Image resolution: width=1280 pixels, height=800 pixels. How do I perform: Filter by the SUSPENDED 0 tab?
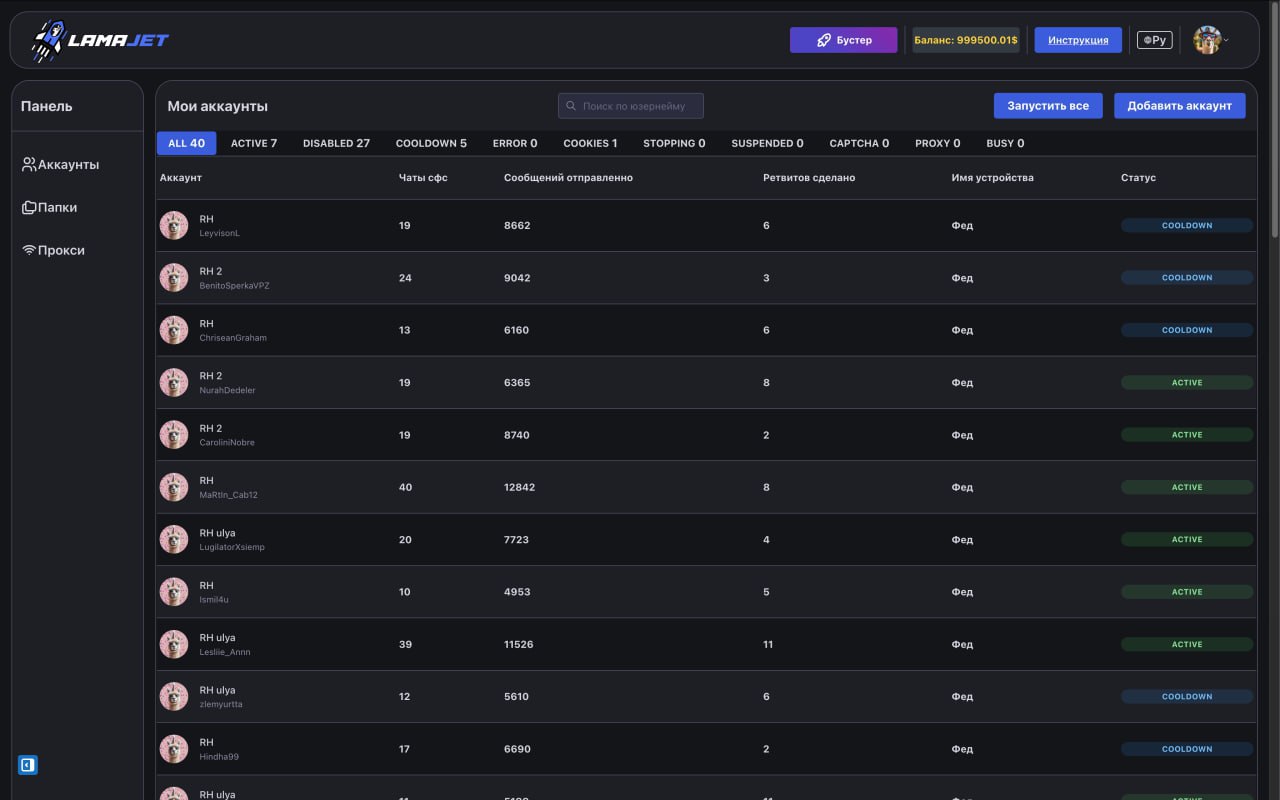(767, 143)
